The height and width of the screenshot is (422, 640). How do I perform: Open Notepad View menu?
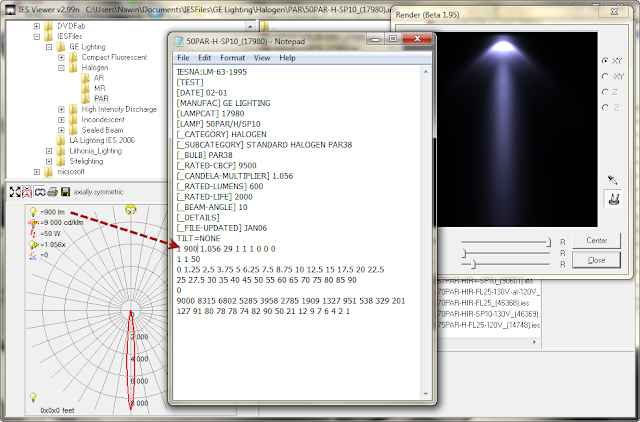[x=262, y=58]
